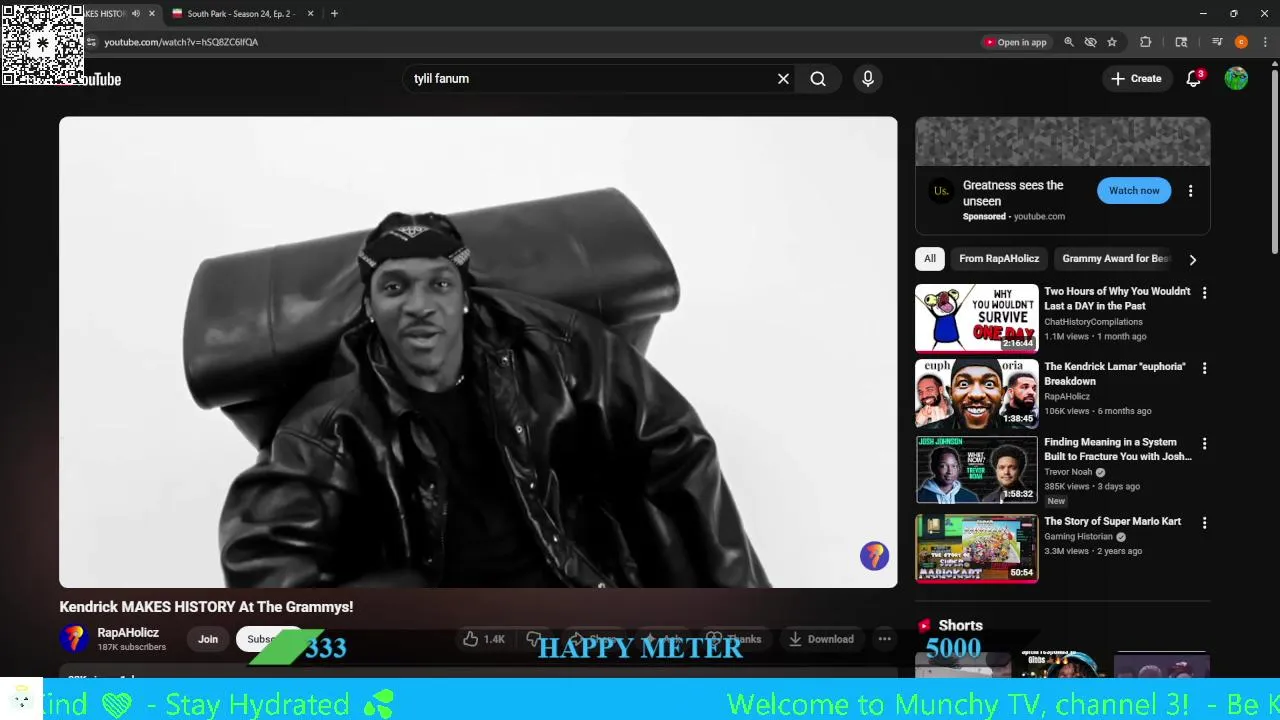This screenshot has height=720, width=1280.
Task: Switch to South Park Season 24 tab
Action: coord(240,14)
